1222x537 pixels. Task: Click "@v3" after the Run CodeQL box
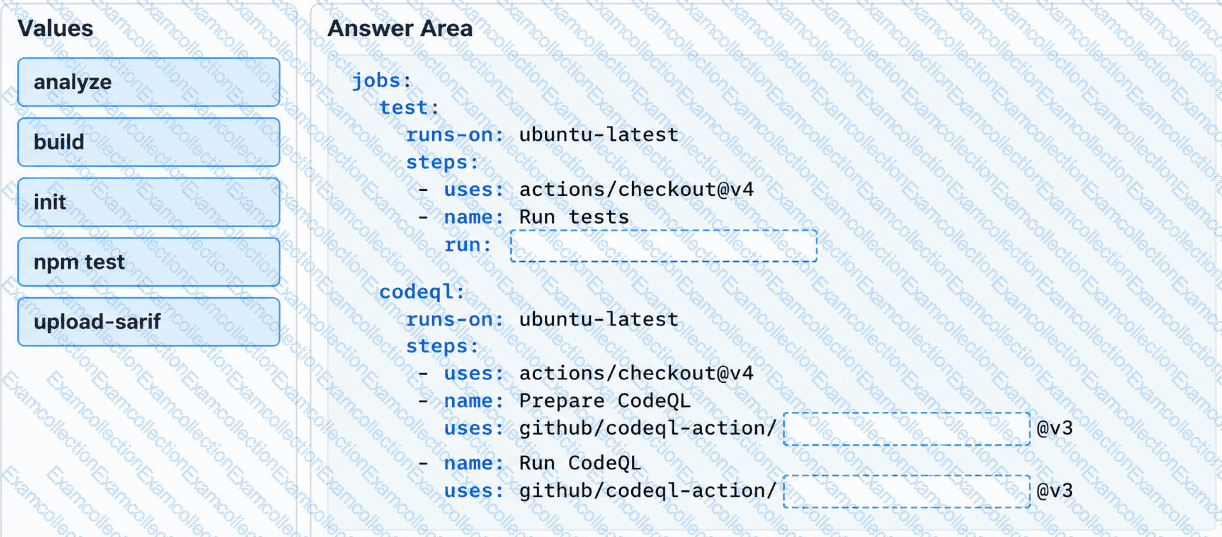click(x=1054, y=491)
